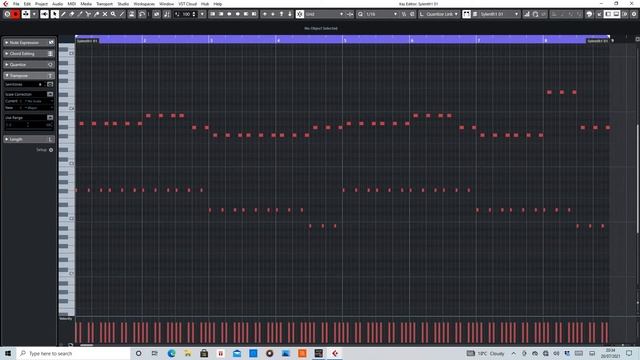Toggle the Scale Correction switch

(x=50, y=94)
